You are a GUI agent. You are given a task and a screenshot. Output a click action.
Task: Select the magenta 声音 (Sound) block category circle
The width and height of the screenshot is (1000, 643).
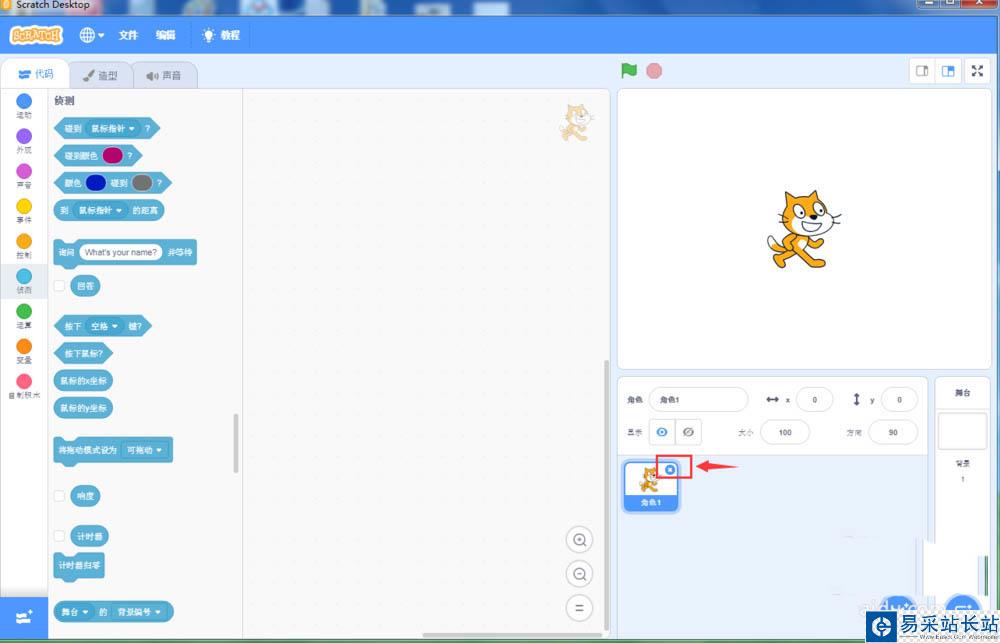[24, 171]
